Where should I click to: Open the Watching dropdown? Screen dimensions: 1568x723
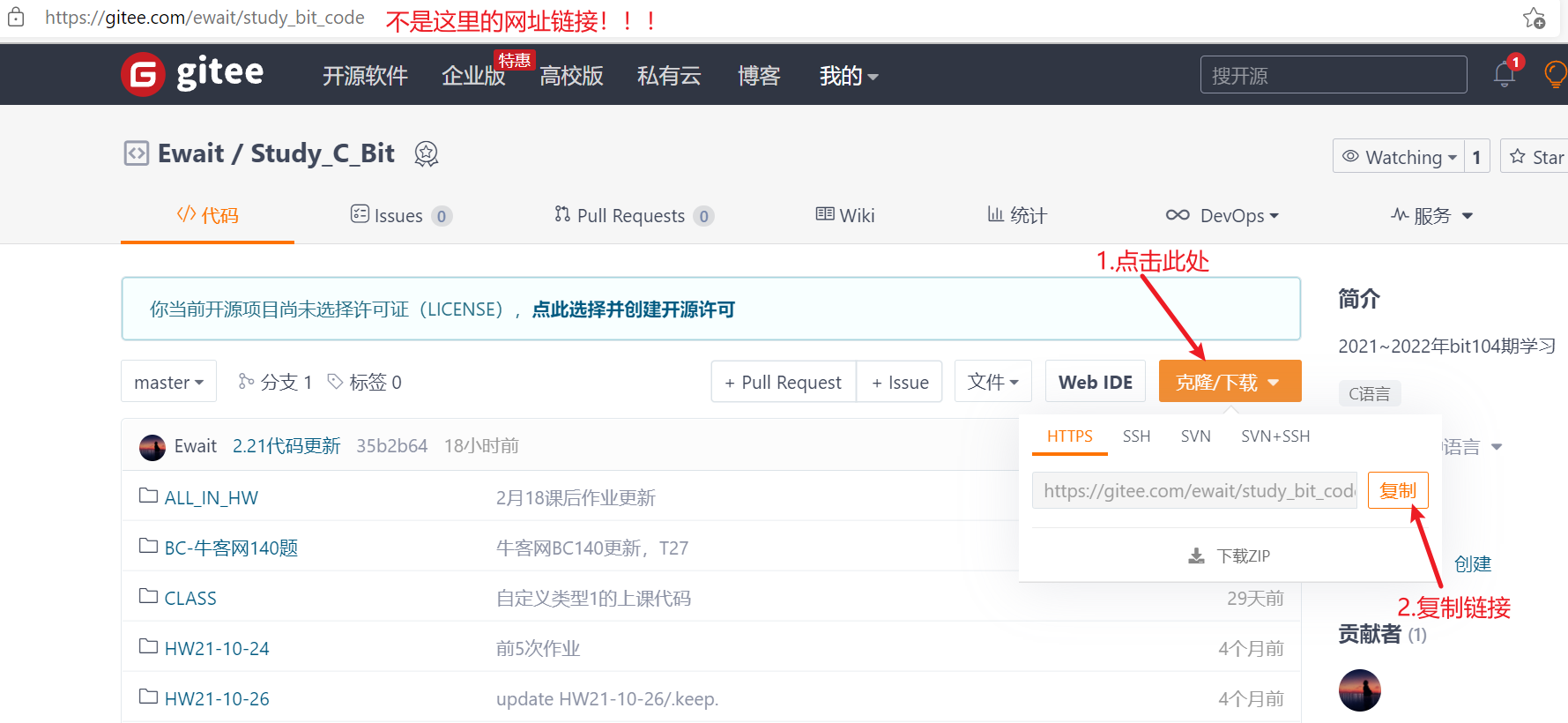(1399, 157)
